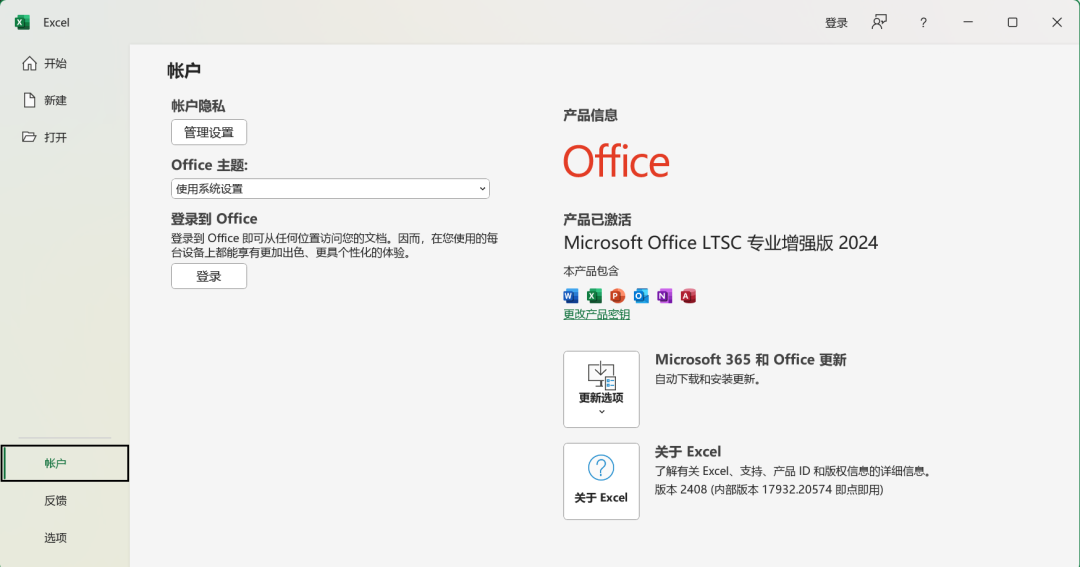Image resolution: width=1080 pixels, height=567 pixels.
Task: Click the 更改产品密钥 link
Action: 596,314
